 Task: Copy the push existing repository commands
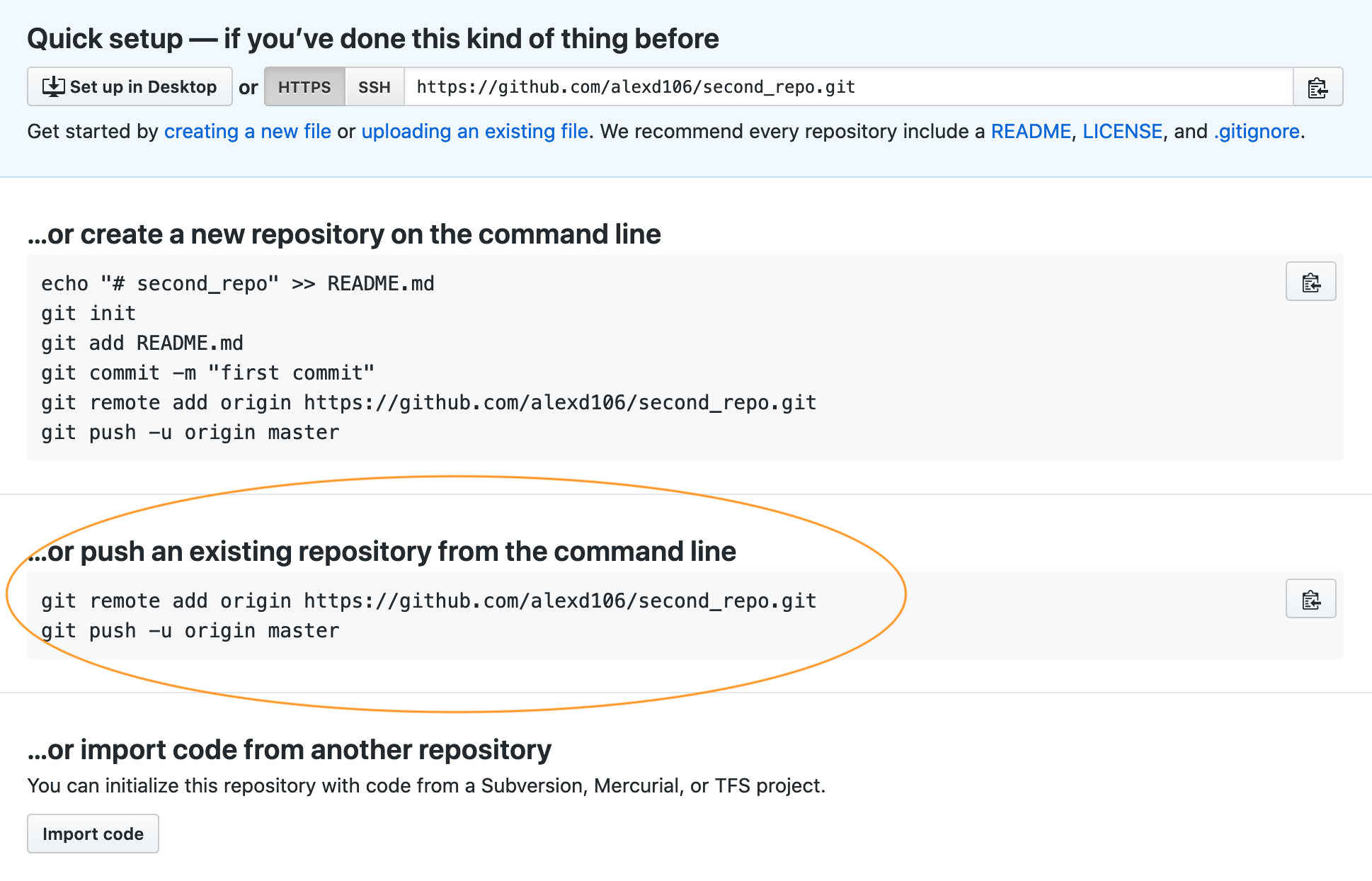1310,599
